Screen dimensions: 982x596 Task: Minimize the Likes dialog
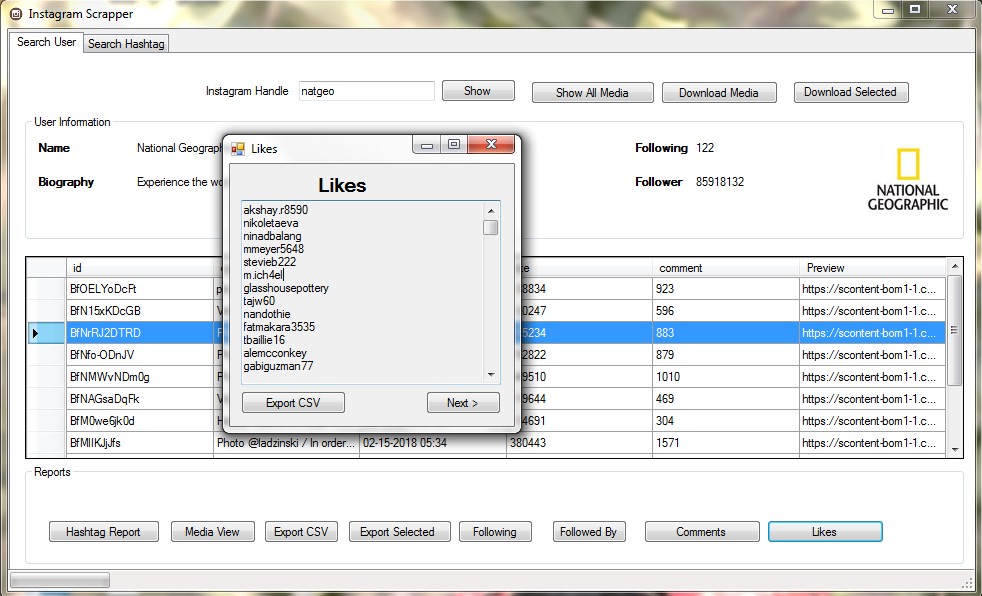point(426,145)
